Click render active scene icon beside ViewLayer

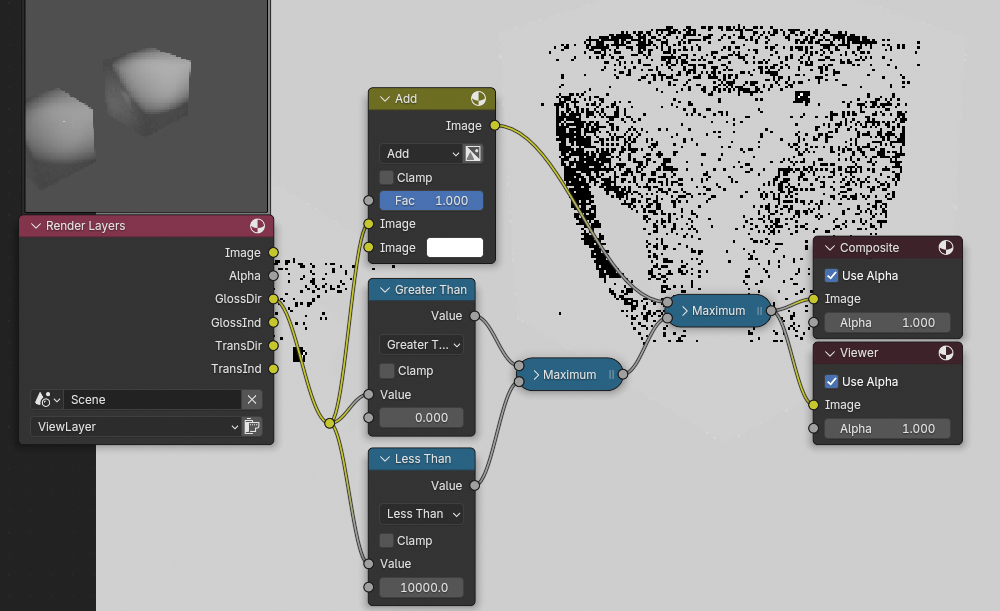(x=253, y=427)
